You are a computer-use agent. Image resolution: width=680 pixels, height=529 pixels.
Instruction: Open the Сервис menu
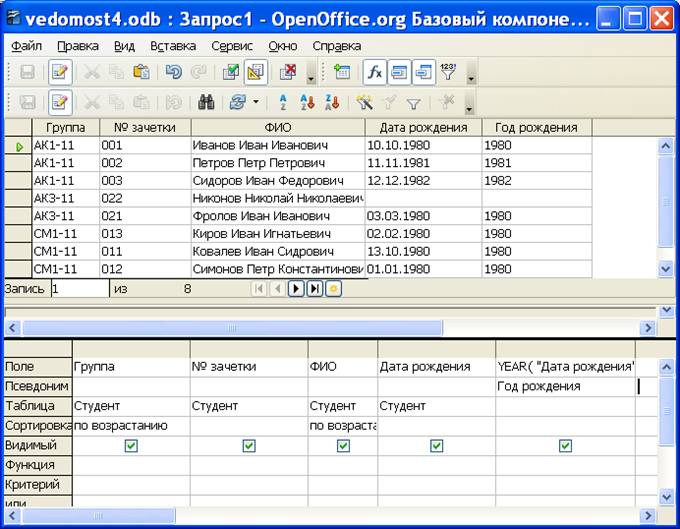232,46
